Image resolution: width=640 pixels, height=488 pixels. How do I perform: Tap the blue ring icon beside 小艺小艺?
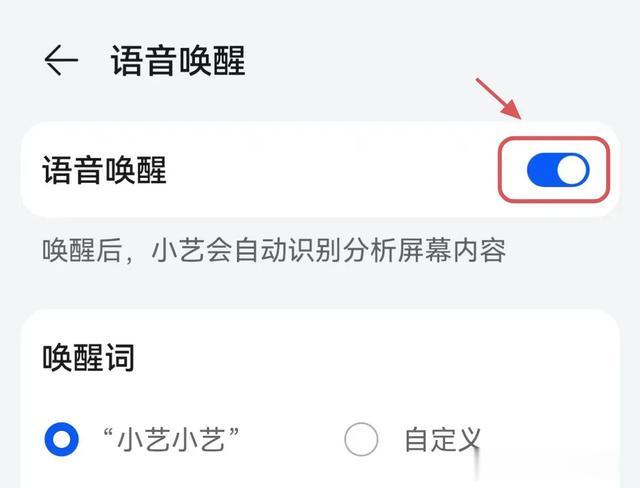(61, 439)
